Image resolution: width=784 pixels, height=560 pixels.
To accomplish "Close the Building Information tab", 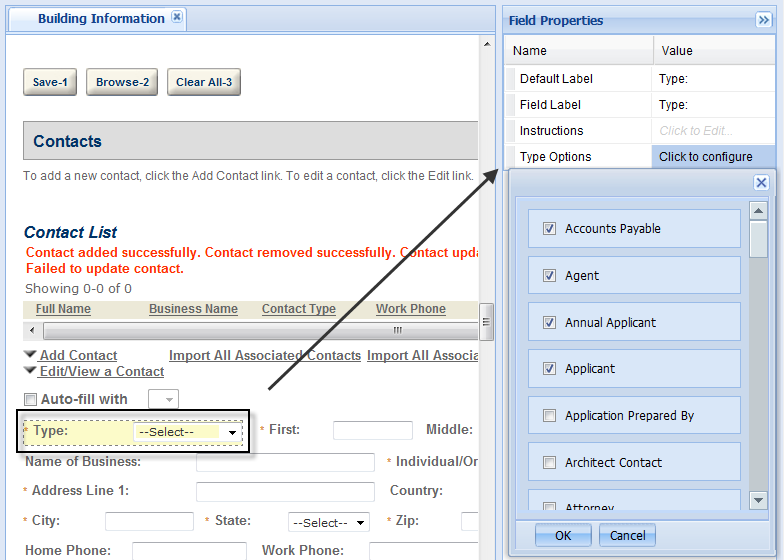I will [x=177, y=18].
